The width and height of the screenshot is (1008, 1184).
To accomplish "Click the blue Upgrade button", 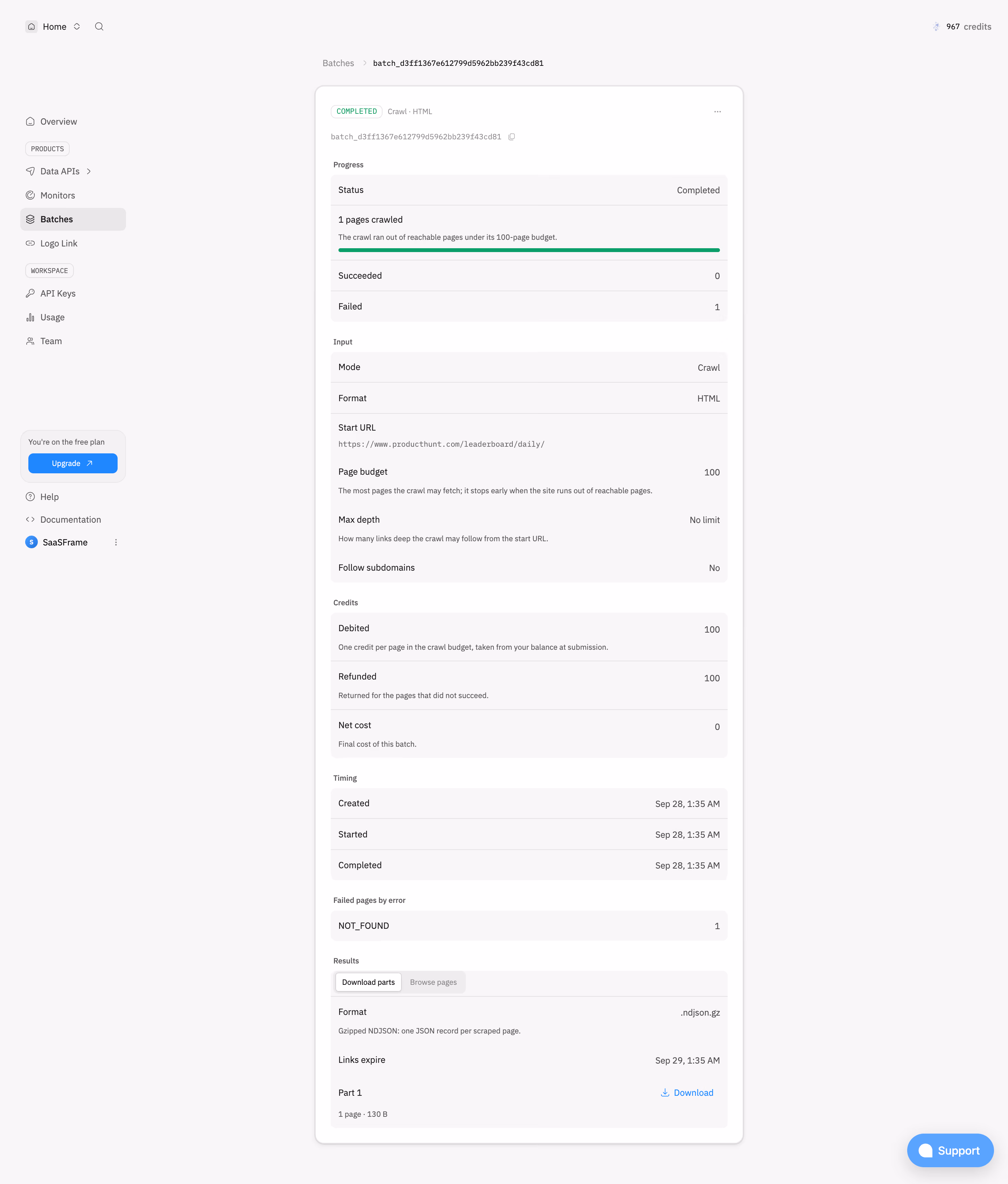I will [x=73, y=464].
